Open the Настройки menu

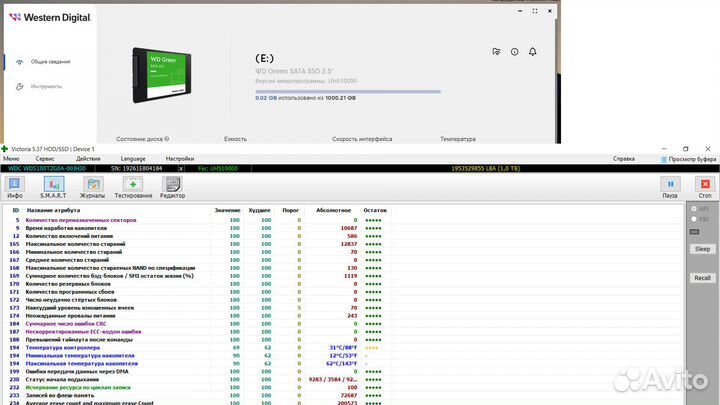(x=180, y=158)
